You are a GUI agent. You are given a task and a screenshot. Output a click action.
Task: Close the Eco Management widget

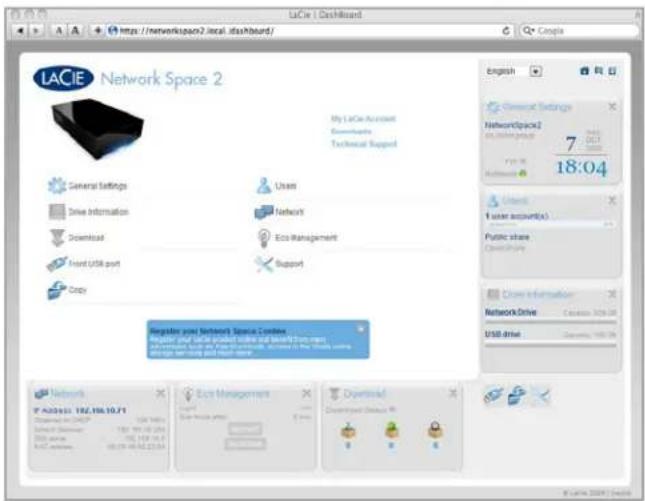306,394
